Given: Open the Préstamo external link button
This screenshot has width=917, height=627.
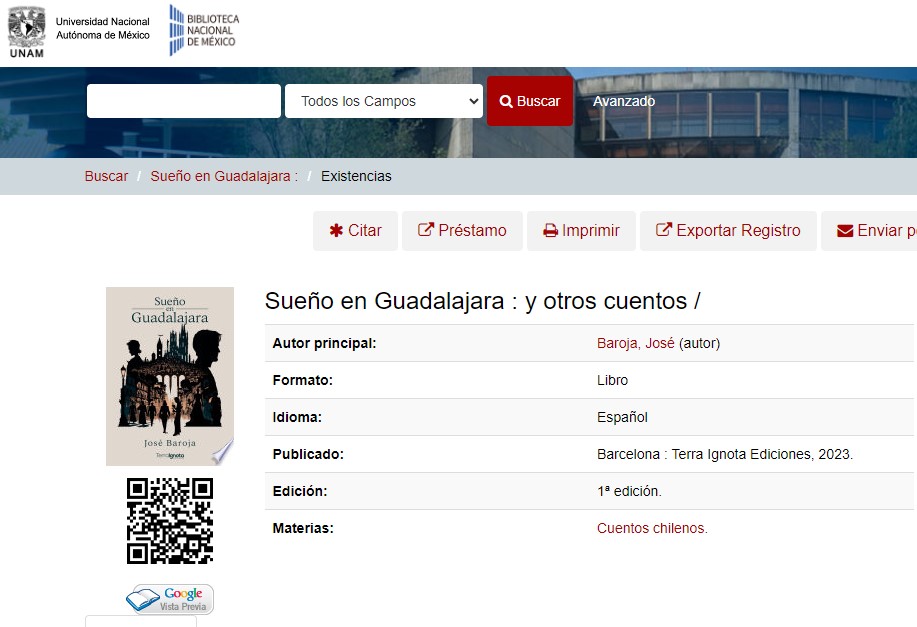Looking at the screenshot, I should (462, 231).
